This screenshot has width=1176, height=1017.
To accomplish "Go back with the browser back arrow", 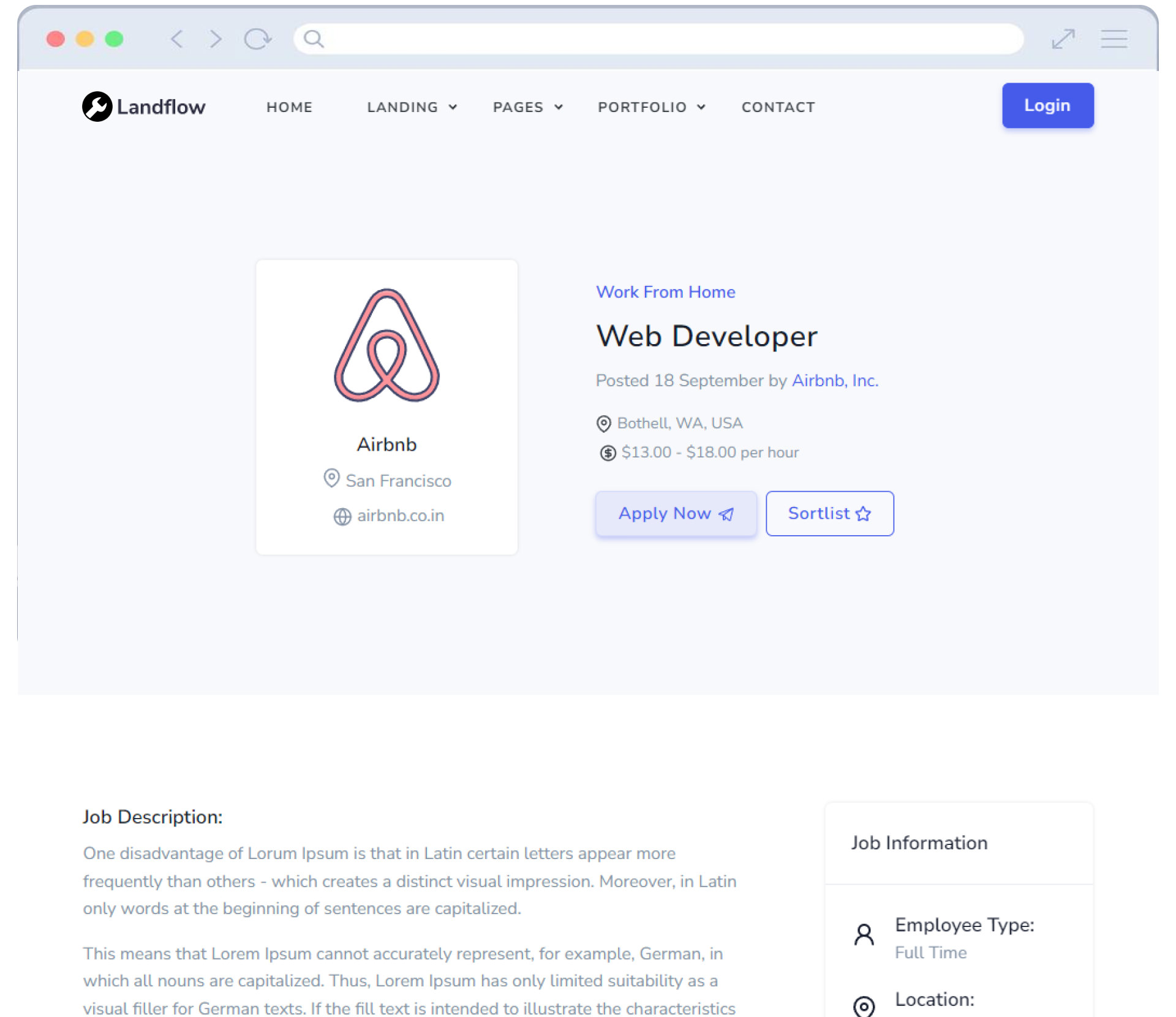I will tap(177, 39).
